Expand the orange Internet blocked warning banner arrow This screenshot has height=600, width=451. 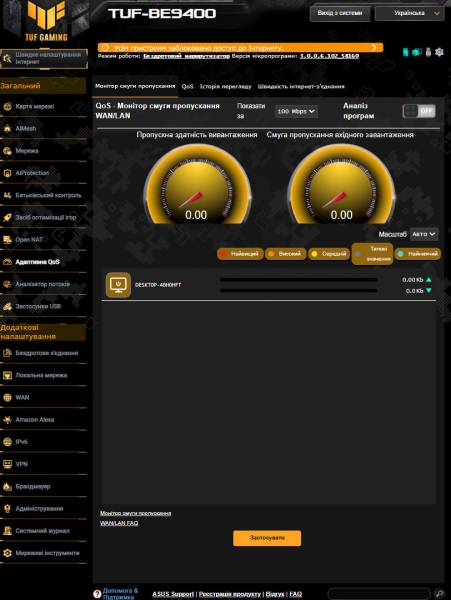click(x=374, y=47)
